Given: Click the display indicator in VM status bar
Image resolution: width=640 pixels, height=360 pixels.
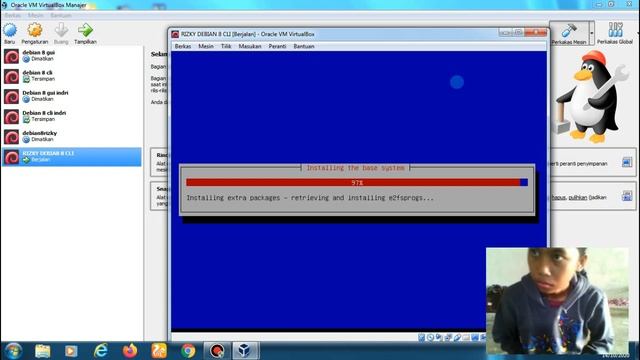Looking at the screenshot, I should point(475,337).
